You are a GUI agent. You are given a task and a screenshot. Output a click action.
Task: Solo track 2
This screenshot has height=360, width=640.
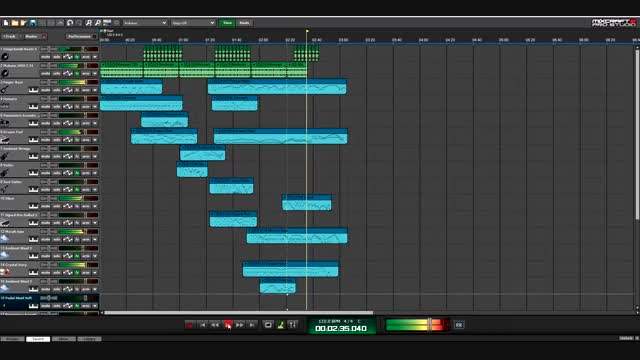pos(57,73)
